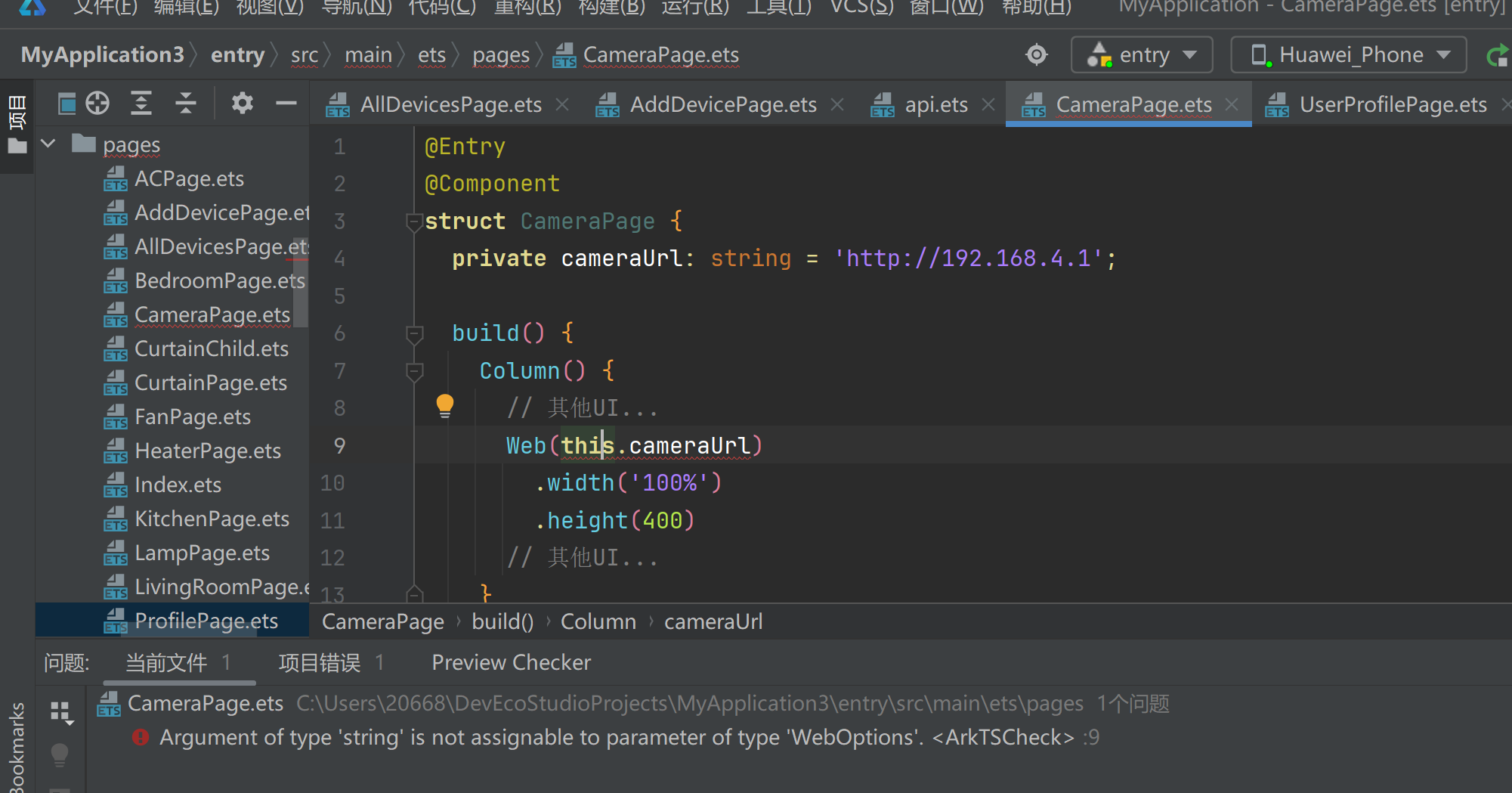Select FanPage.ets in the project tree
Image resolution: width=1512 pixels, height=793 pixels.
tap(192, 417)
